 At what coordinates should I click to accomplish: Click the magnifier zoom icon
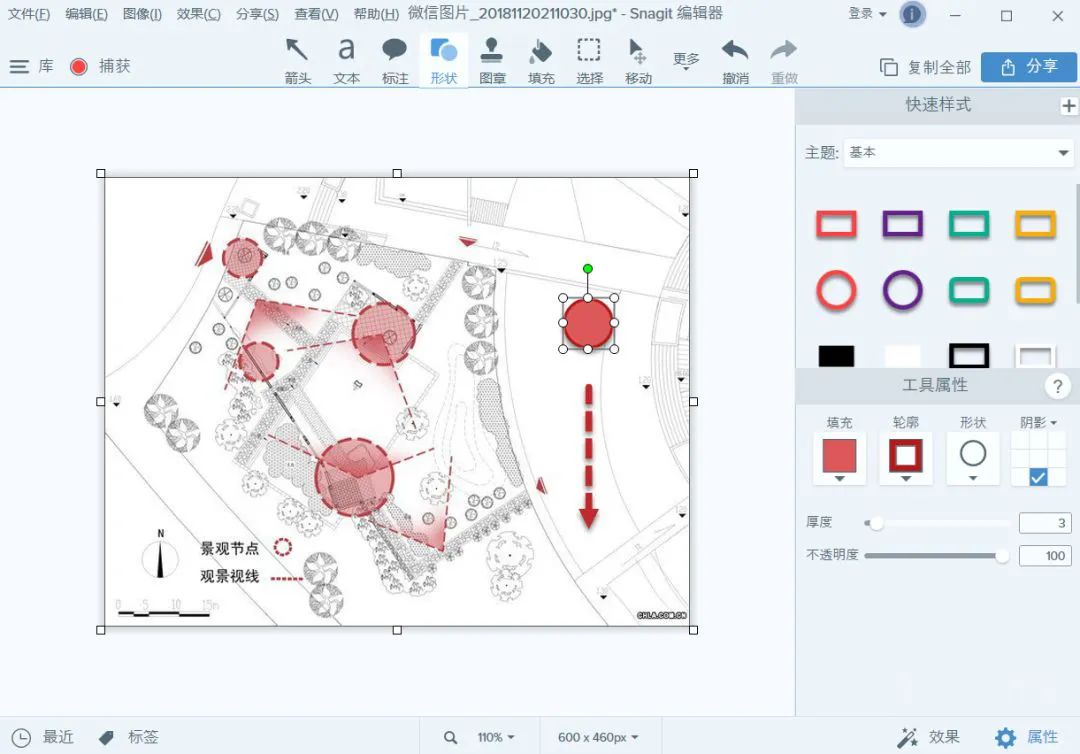(450, 737)
